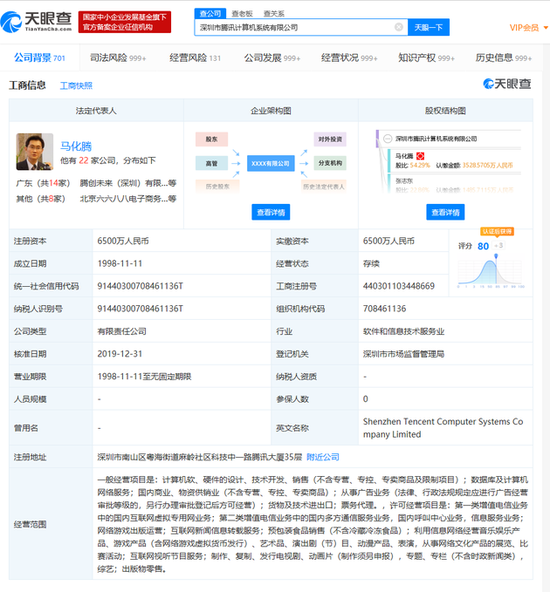Collapse the equity tree minus icon
The image size is (550, 592).
[387, 139]
